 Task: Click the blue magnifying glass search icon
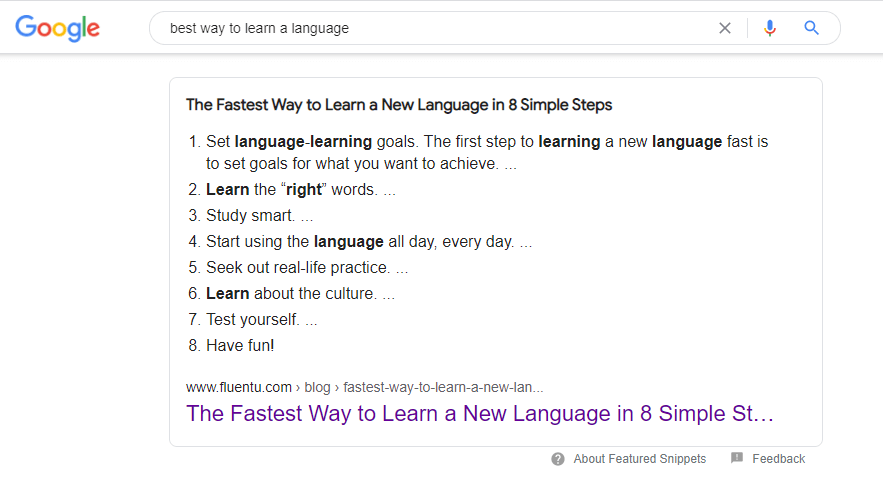[812, 28]
